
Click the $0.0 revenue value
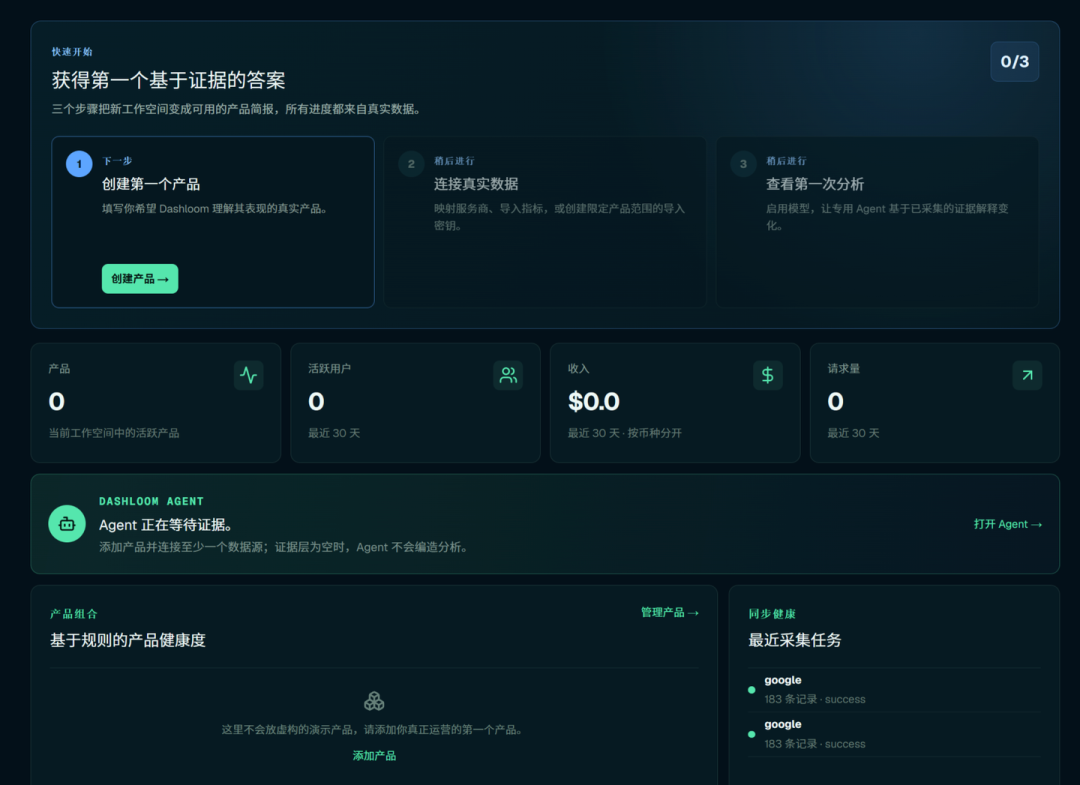pyautogui.click(x=594, y=401)
